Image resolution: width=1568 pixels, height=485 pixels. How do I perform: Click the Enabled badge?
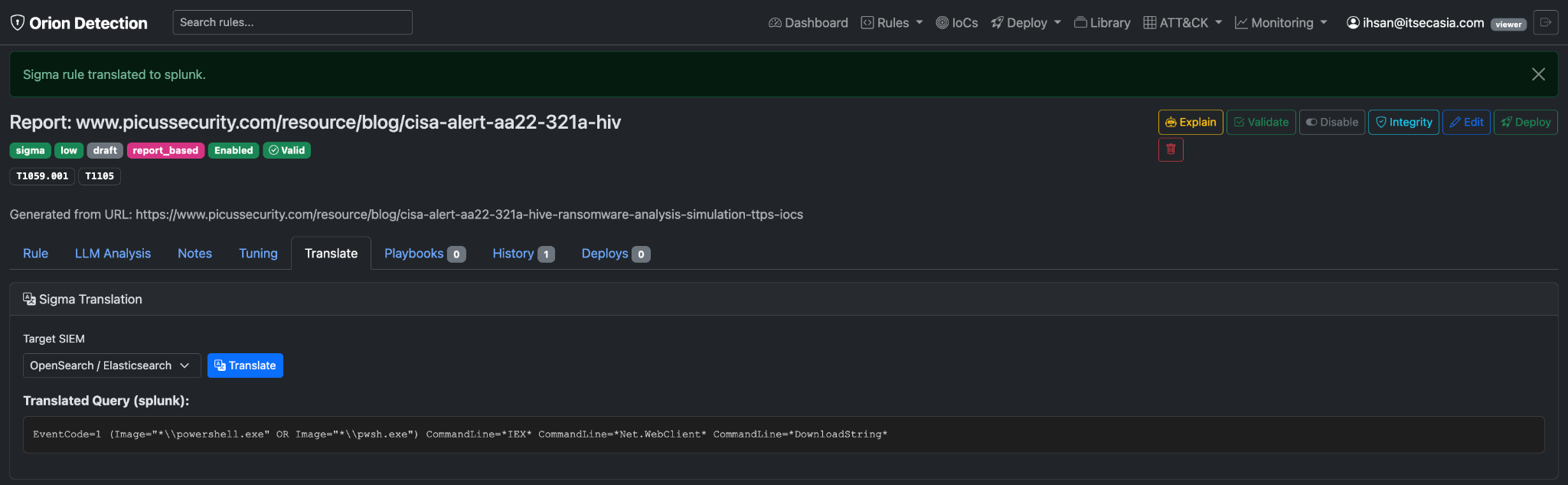click(x=234, y=150)
